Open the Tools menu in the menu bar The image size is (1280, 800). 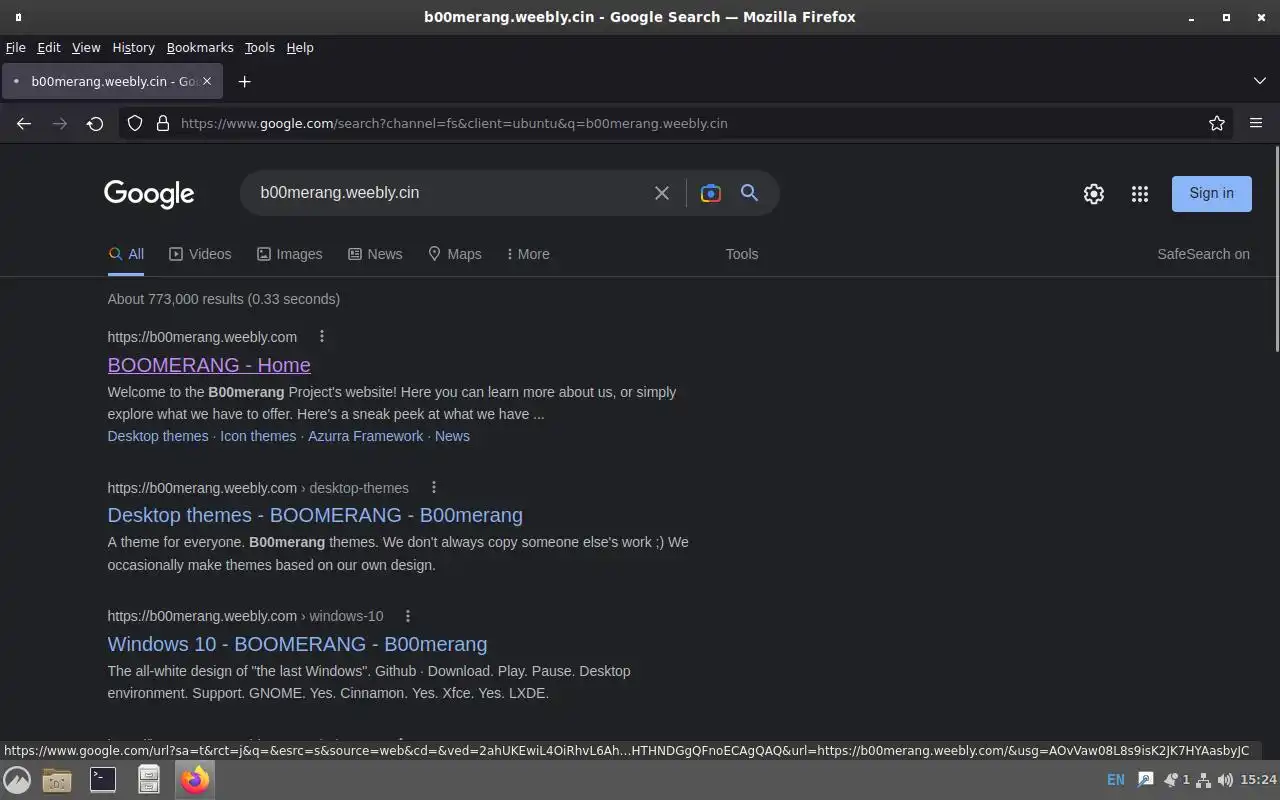pos(259,47)
